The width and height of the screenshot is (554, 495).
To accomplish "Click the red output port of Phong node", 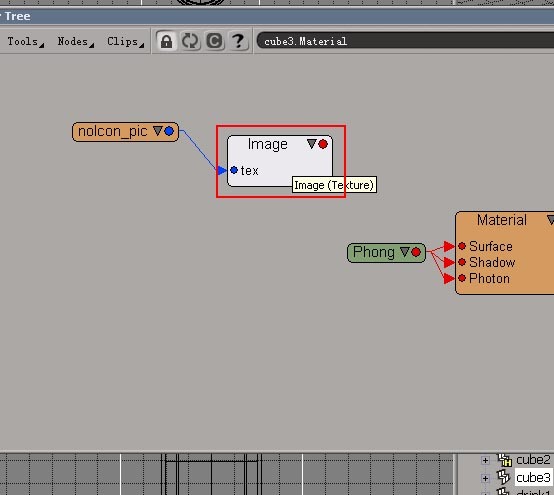I will 416,252.
